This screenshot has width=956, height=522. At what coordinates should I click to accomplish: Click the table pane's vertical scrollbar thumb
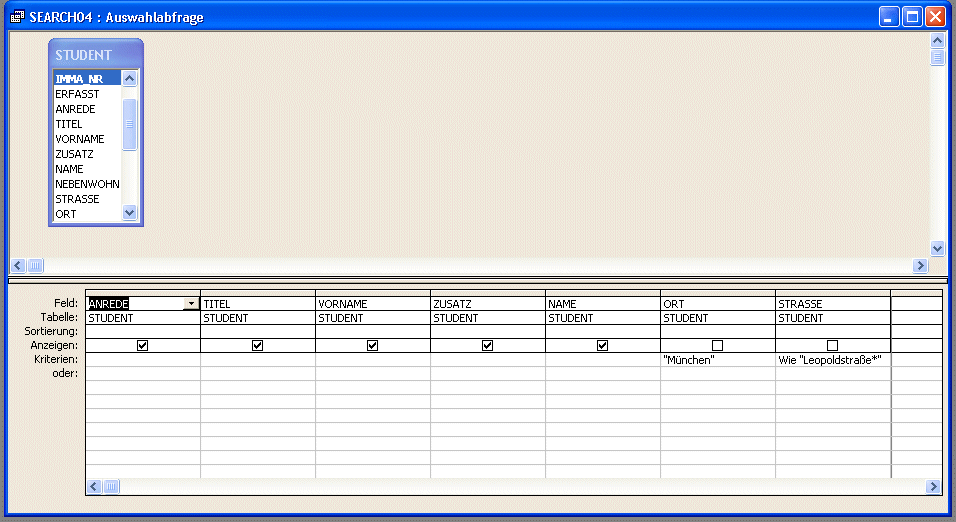(x=937, y=57)
